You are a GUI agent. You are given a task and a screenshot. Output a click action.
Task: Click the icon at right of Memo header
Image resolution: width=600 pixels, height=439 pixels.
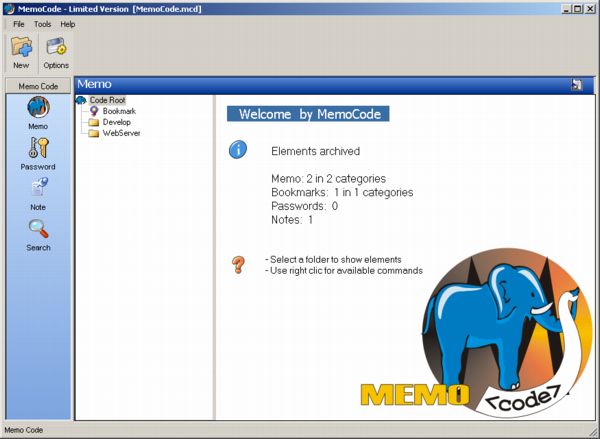[577, 85]
